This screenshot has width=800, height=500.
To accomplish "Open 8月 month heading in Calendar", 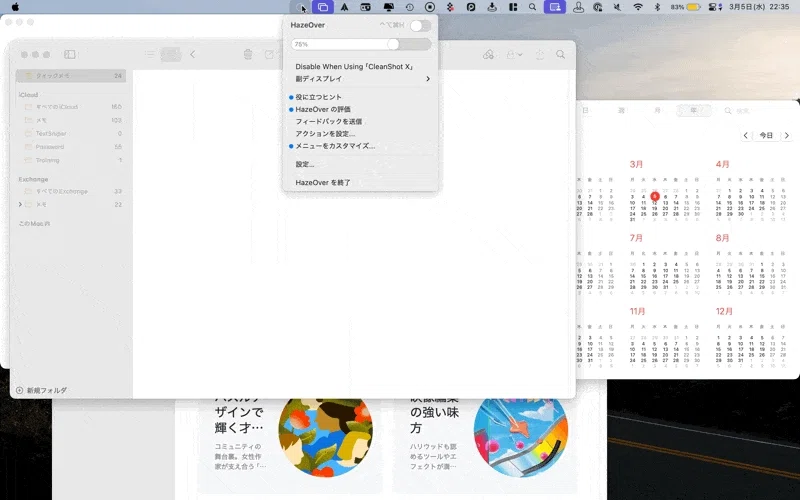I will (x=722, y=238).
